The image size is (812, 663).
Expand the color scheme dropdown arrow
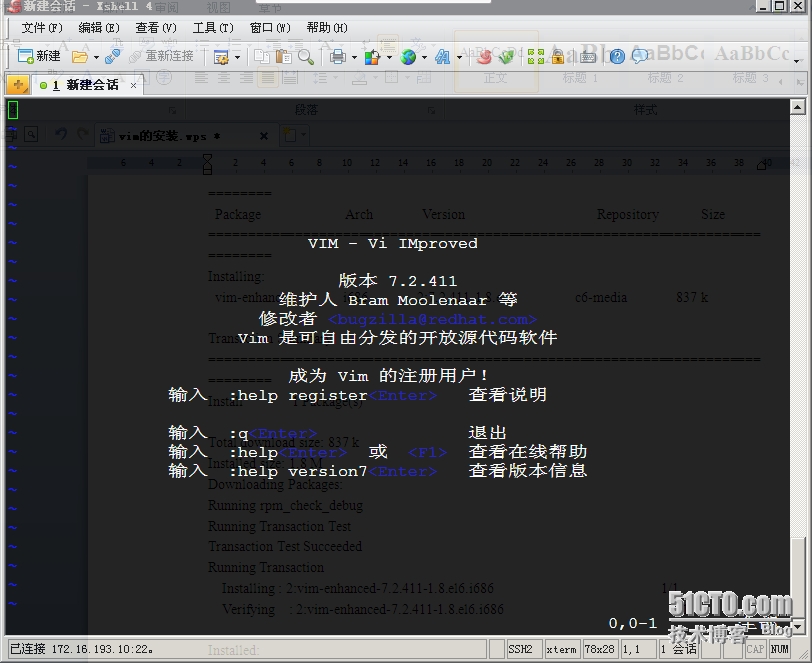(x=389, y=57)
